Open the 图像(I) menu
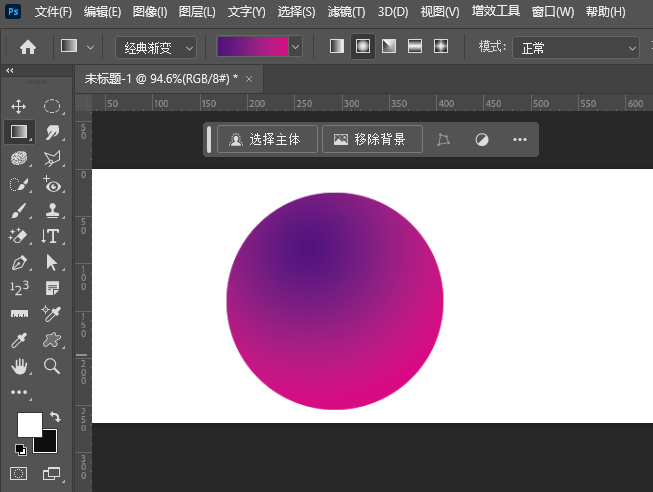The height and width of the screenshot is (492, 653). [150, 12]
